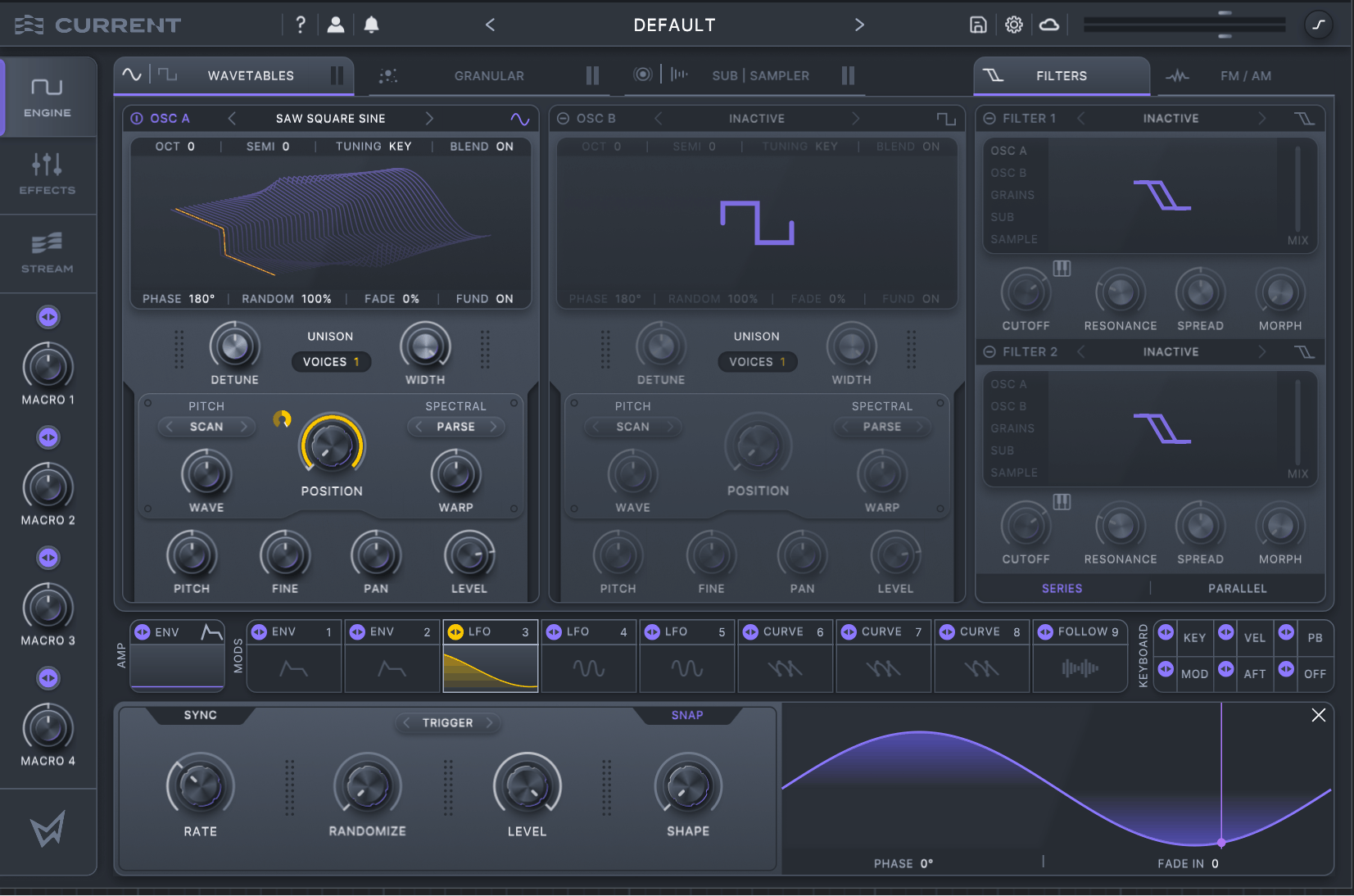
Task: Switch to the Filters tab
Action: click(x=1062, y=75)
